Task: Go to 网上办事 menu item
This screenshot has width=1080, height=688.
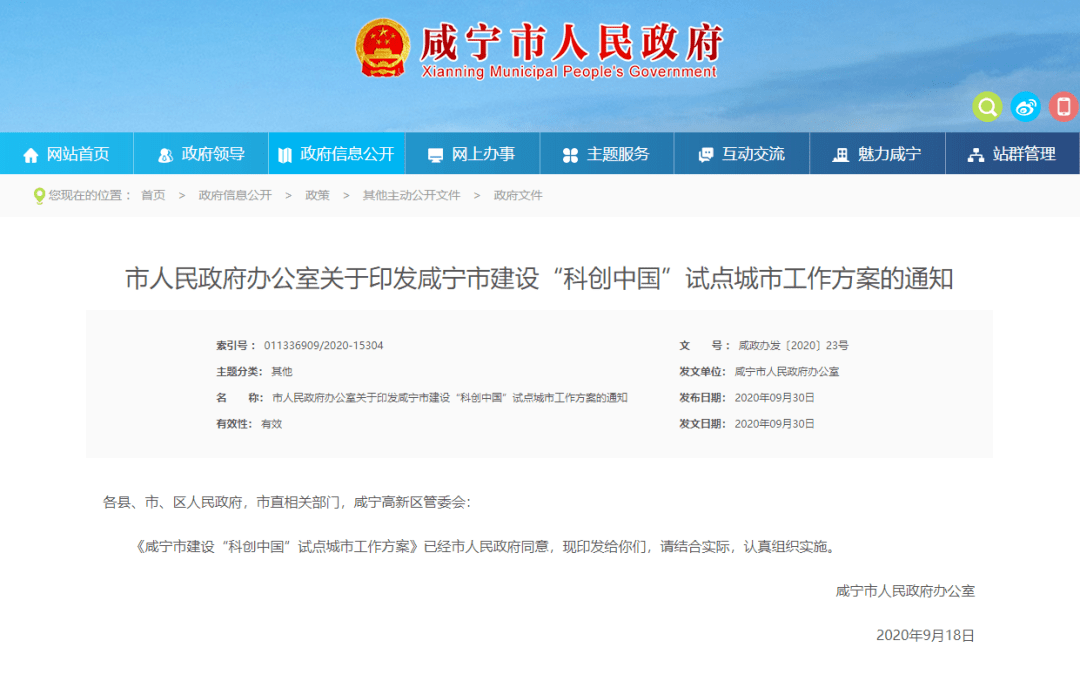Action: coord(472,154)
